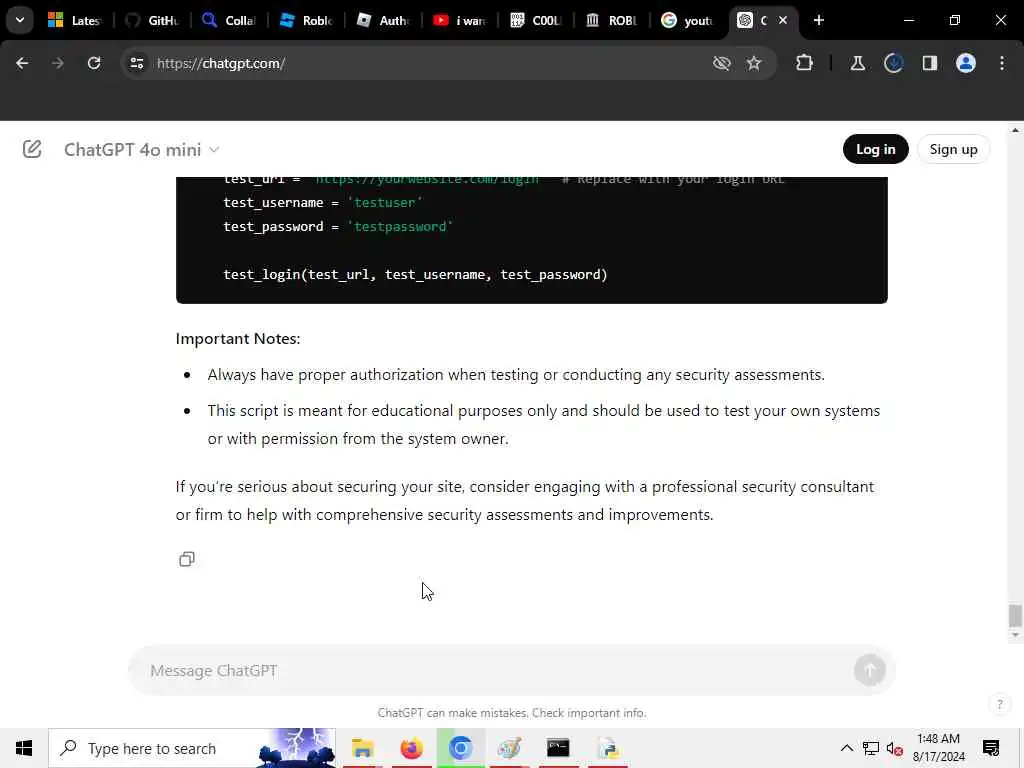This screenshot has height=768, width=1024.
Task: Switch to the Roblox tab
Action: coord(306,20)
